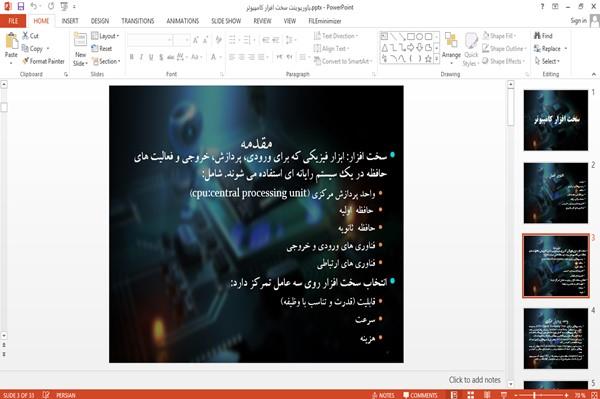
Task: Open the FILE tab
Action: [13, 21]
